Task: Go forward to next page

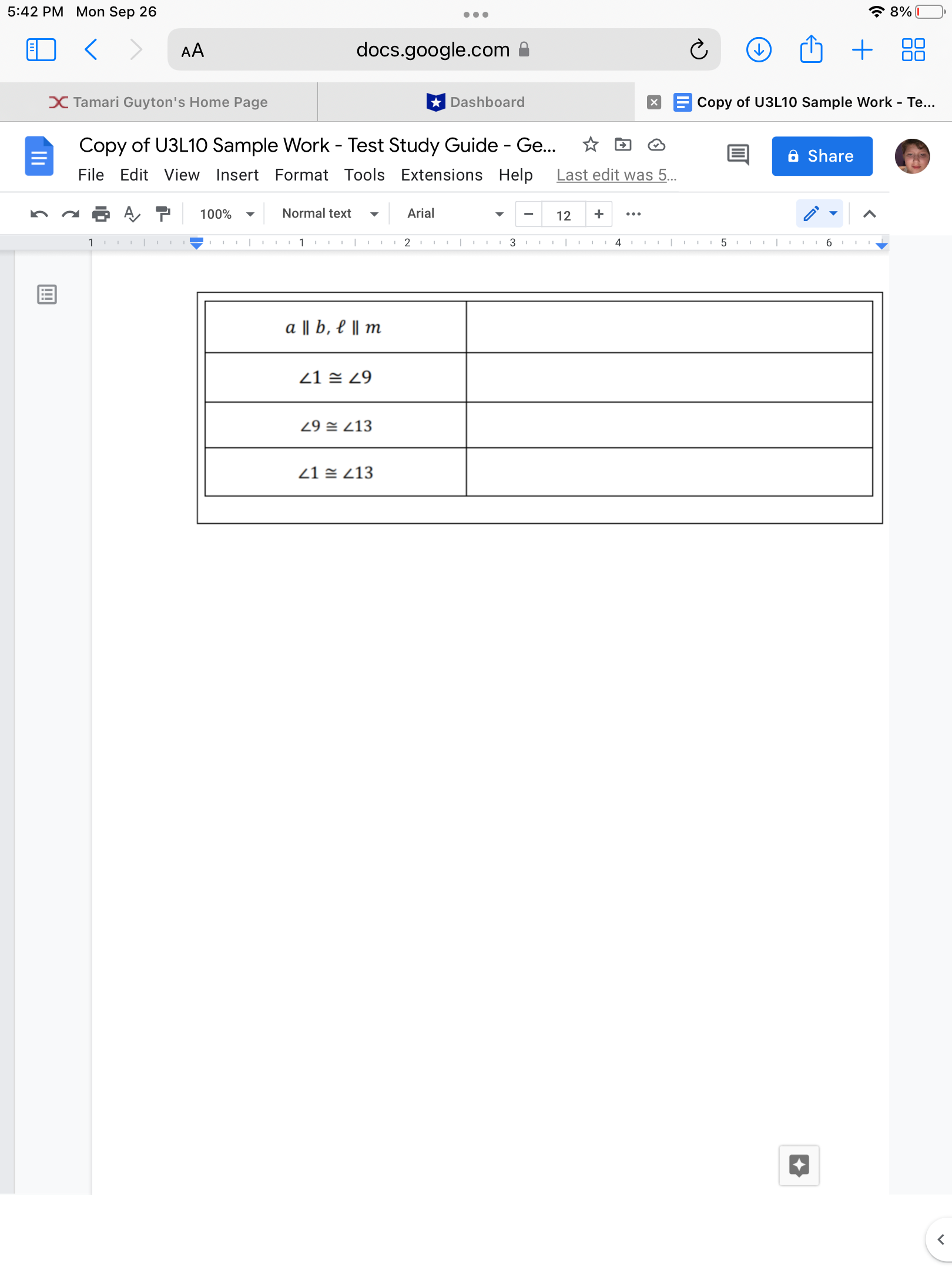Action: pos(136,50)
